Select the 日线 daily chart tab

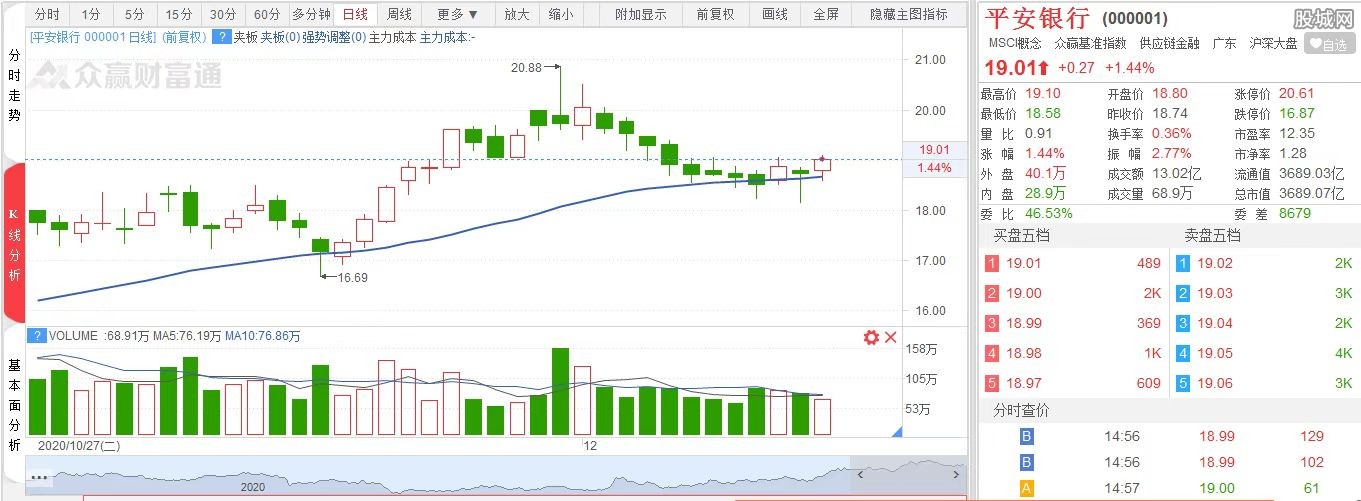355,14
